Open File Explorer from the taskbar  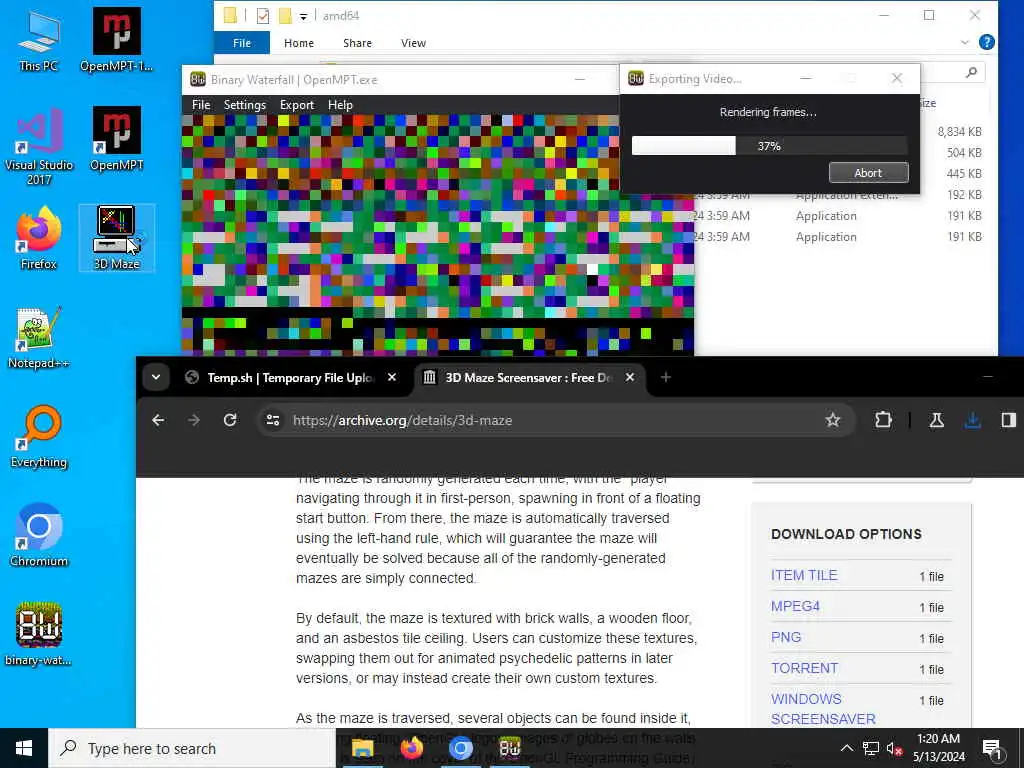point(362,748)
